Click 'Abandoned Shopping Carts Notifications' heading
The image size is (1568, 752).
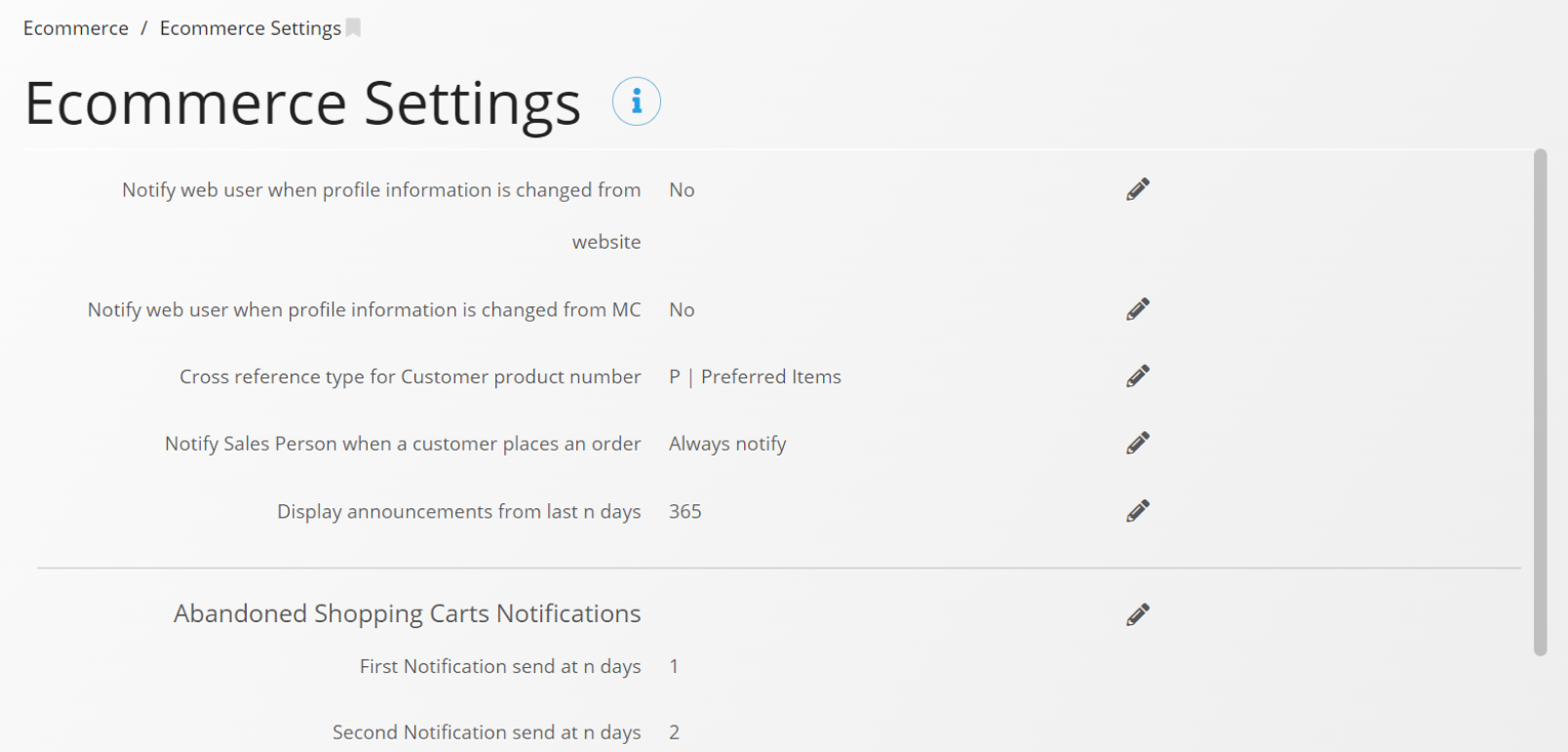408,613
